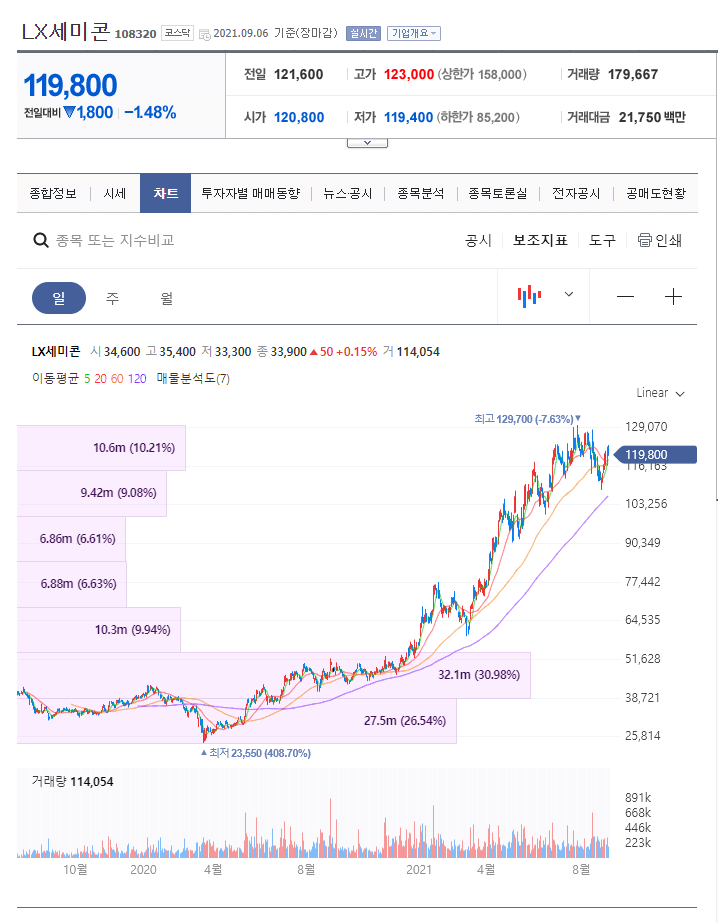Select the 일 daily period toggle
Image resolution: width=718 pixels, height=923 pixels.
pos(59,298)
